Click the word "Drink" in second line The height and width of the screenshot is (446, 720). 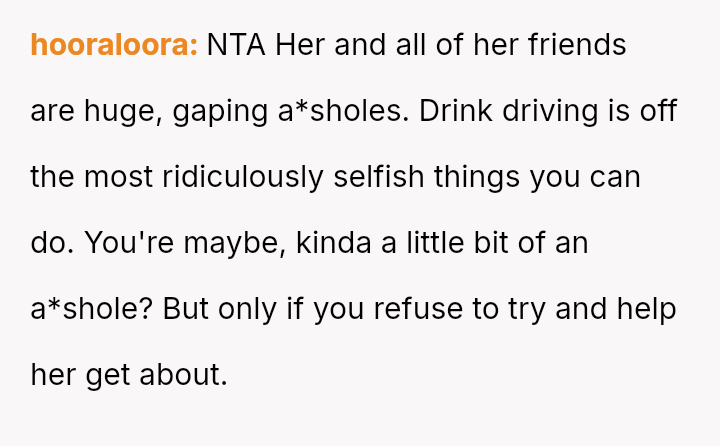(x=457, y=112)
